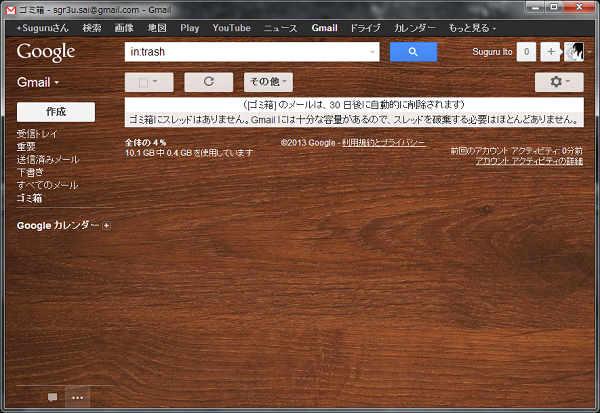The width and height of the screenshot is (600, 413).
Task: Click the profile avatar picture
Action: (575, 52)
